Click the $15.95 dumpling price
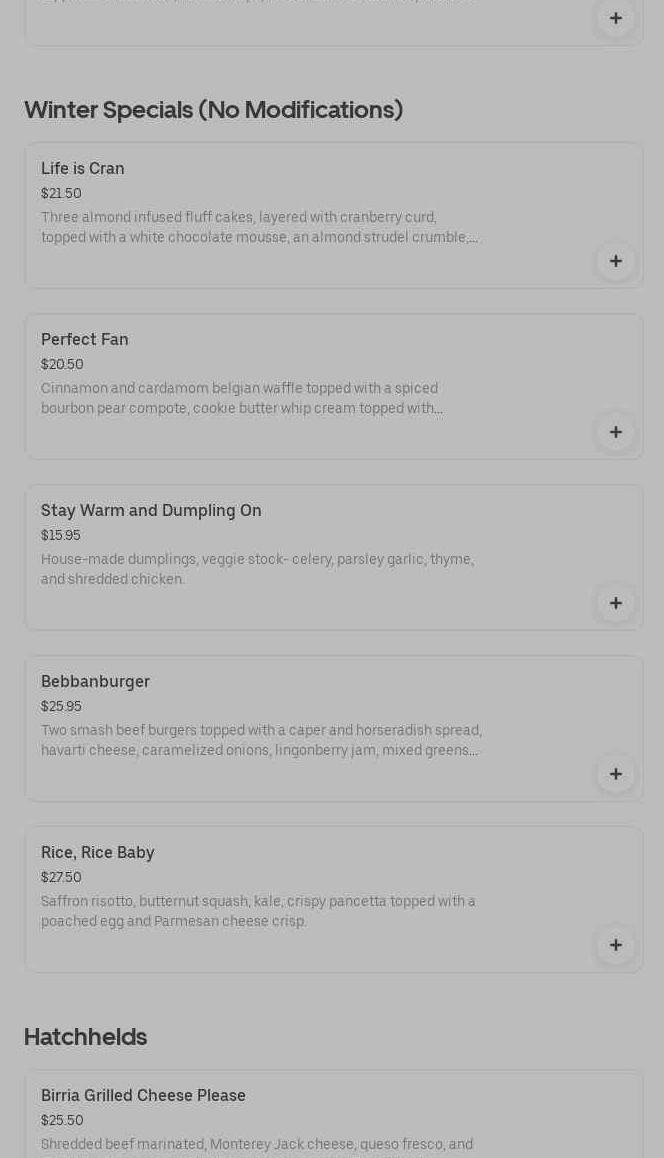Screen dimensions: 664x1158 pos(61,535)
